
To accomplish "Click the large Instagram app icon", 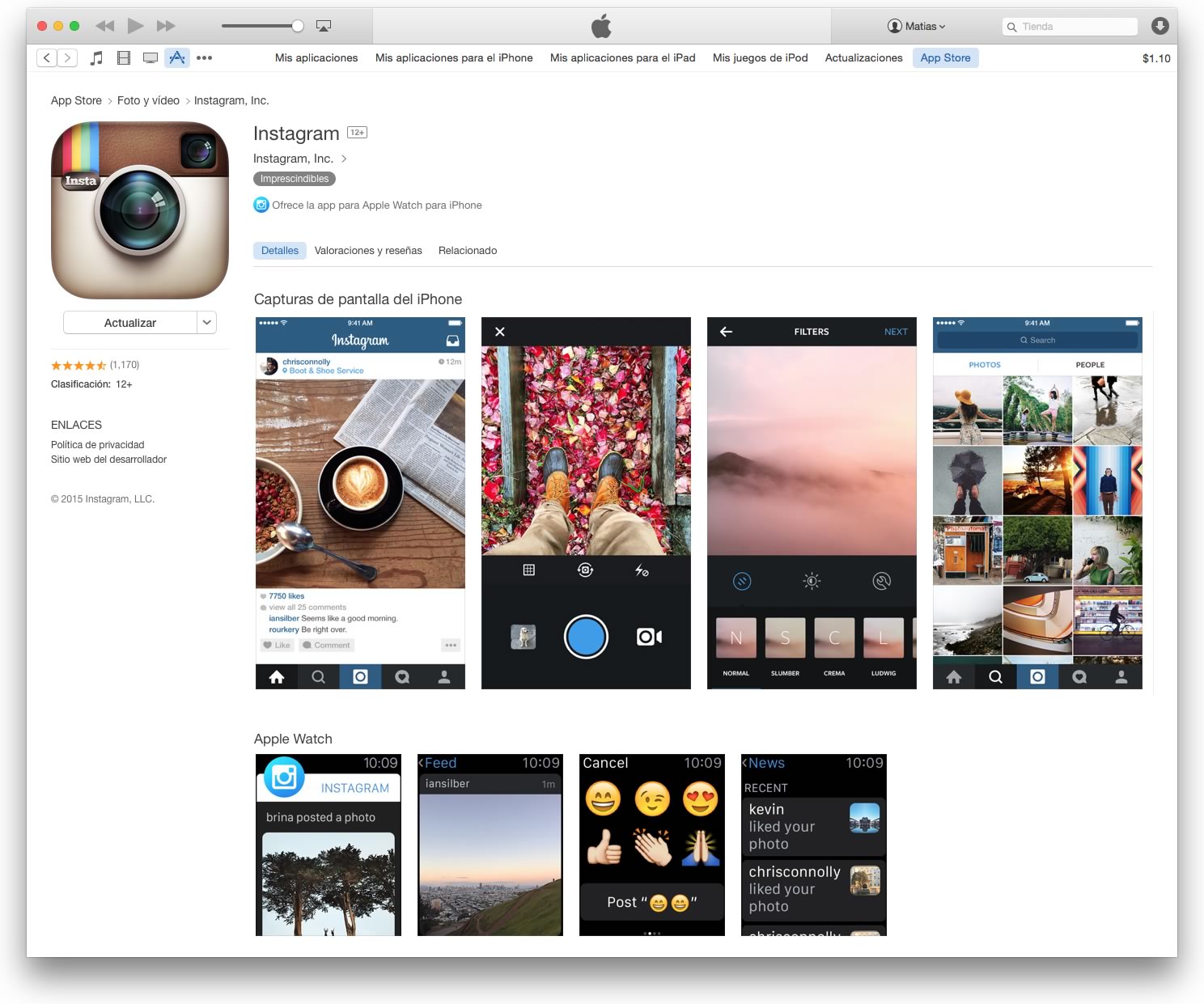I will pos(140,210).
